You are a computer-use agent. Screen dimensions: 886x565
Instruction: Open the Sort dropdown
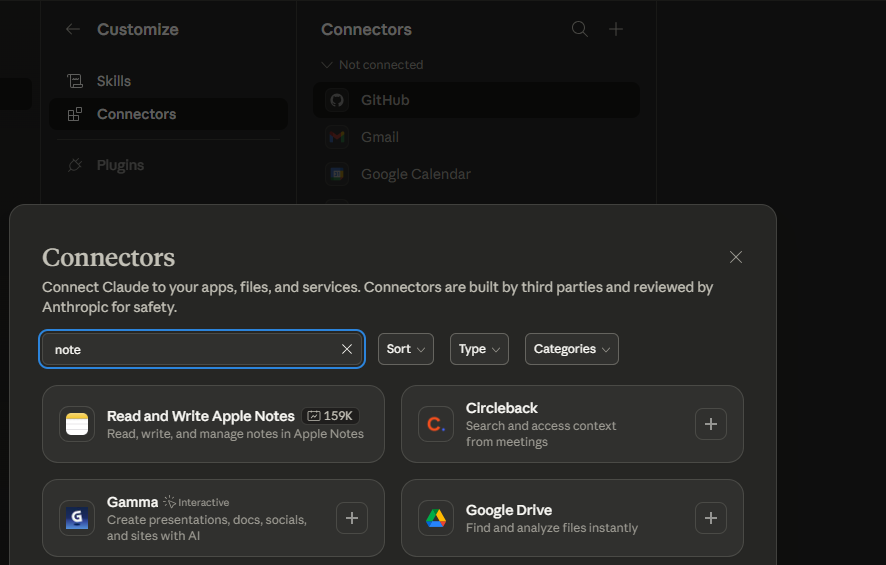406,349
